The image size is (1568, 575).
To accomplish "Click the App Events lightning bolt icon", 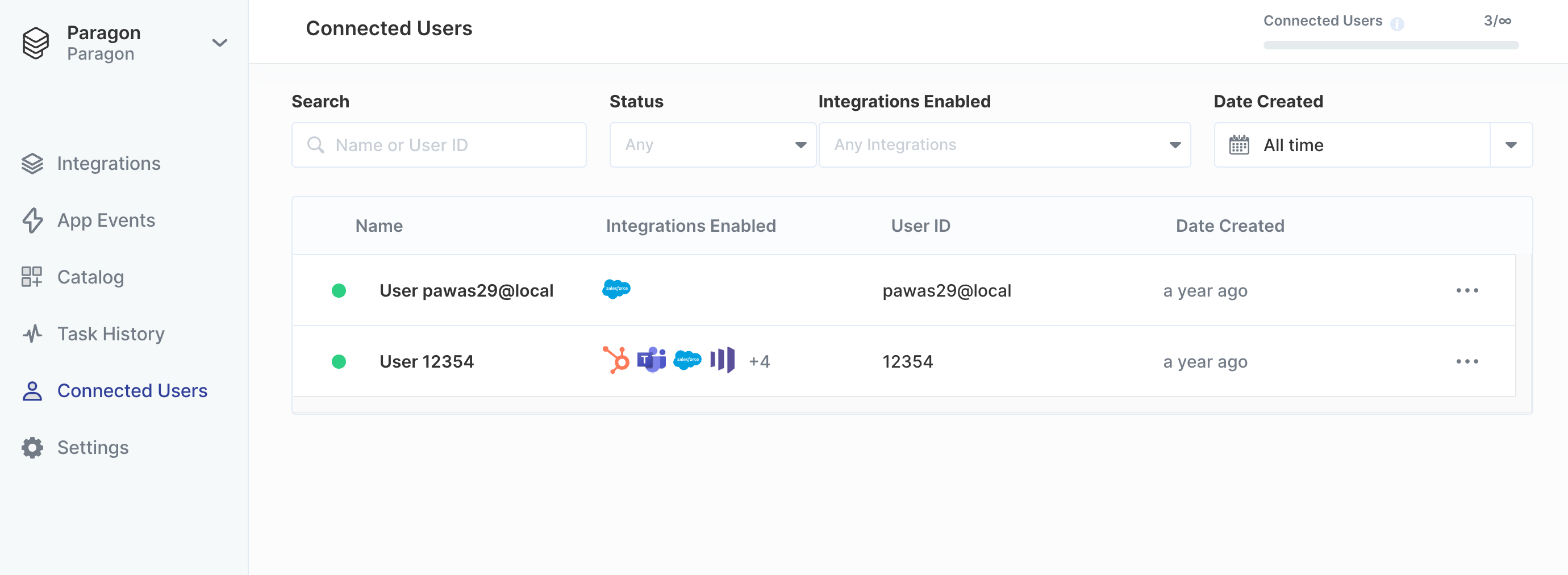I will 32,220.
